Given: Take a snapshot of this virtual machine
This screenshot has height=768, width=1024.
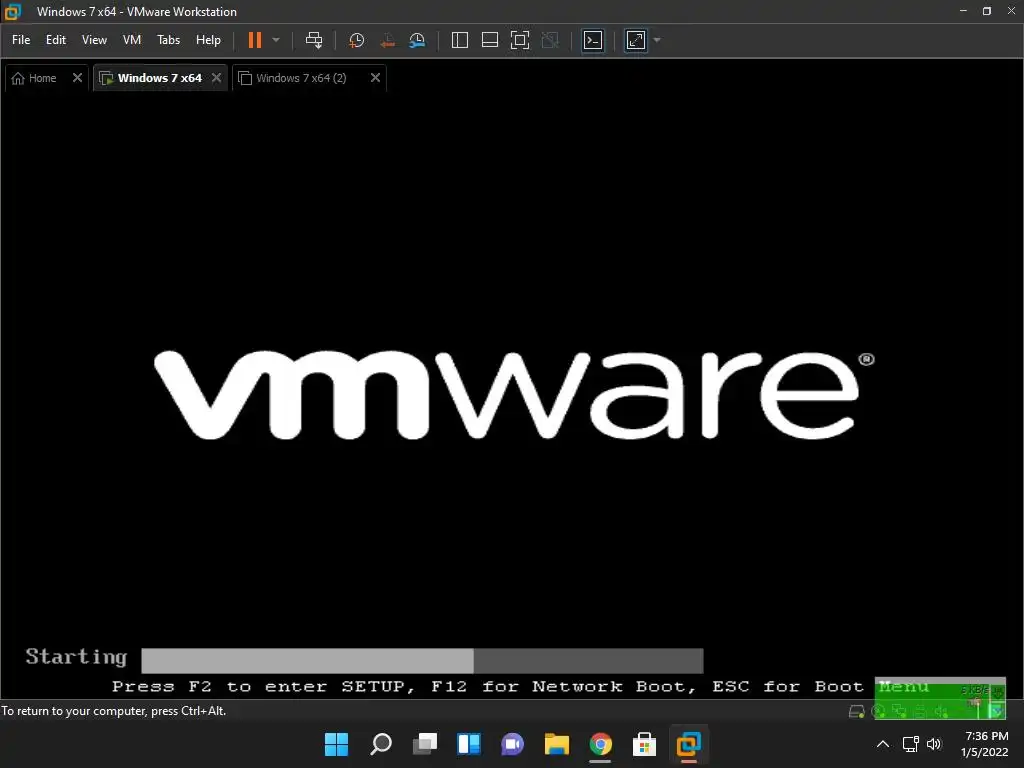Looking at the screenshot, I should [357, 40].
